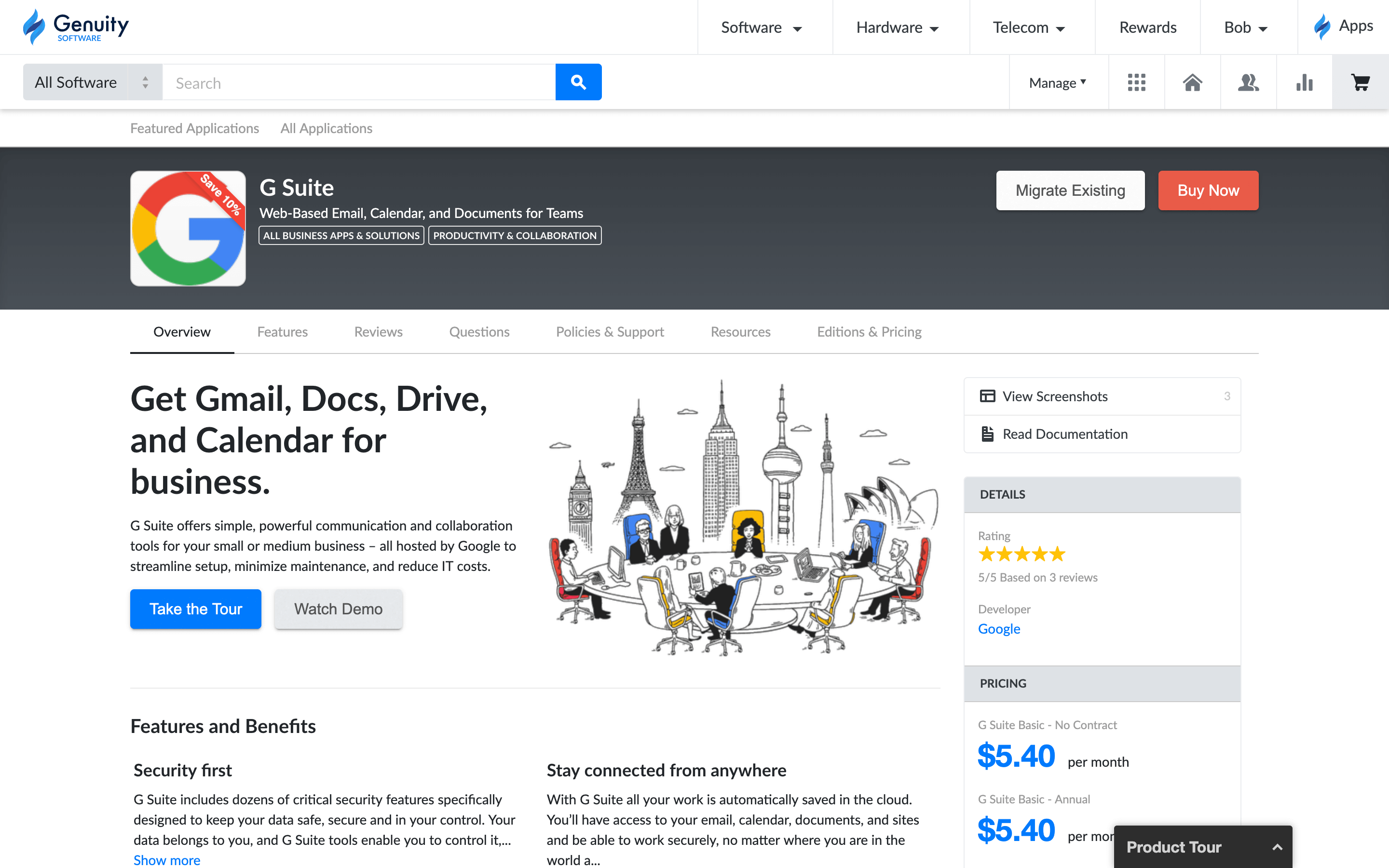Screen dimensions: 1389x868
Task: Click the red Buy Now button
Action: [x=1208, y=190]
